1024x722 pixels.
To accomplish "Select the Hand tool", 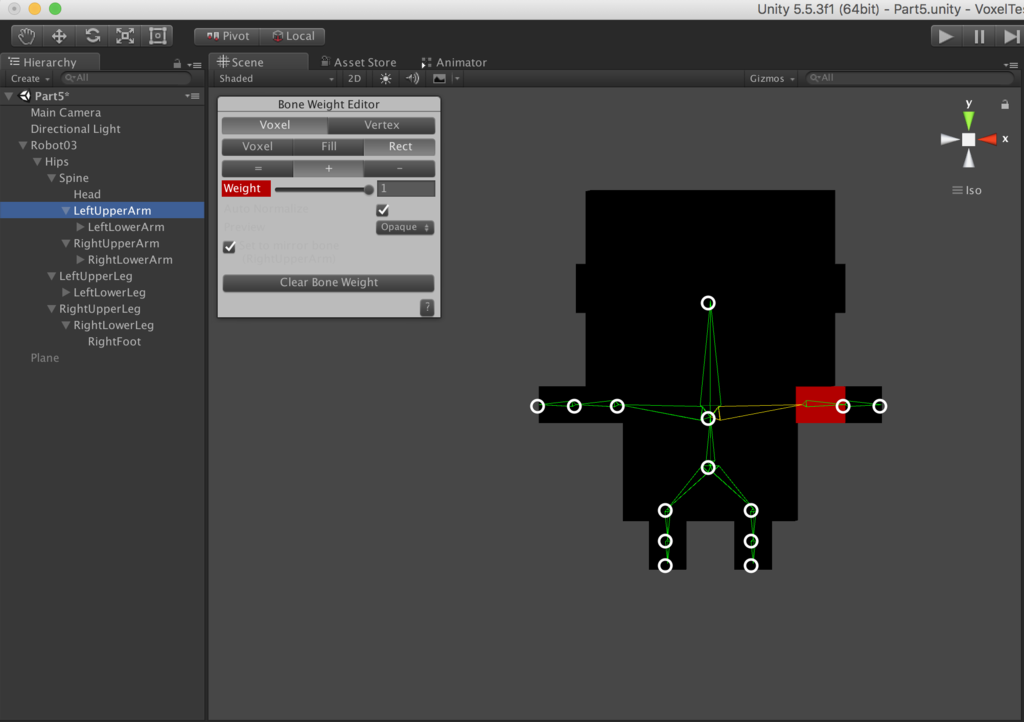I will 27,36.
